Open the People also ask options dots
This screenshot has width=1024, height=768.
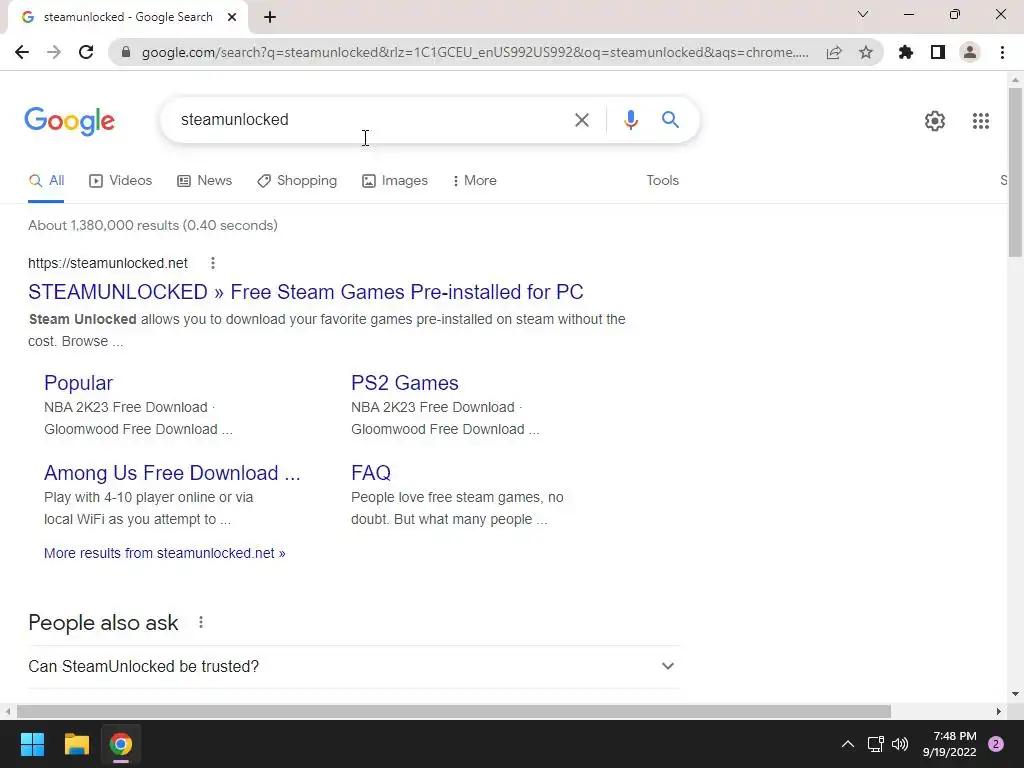point(201,622)
